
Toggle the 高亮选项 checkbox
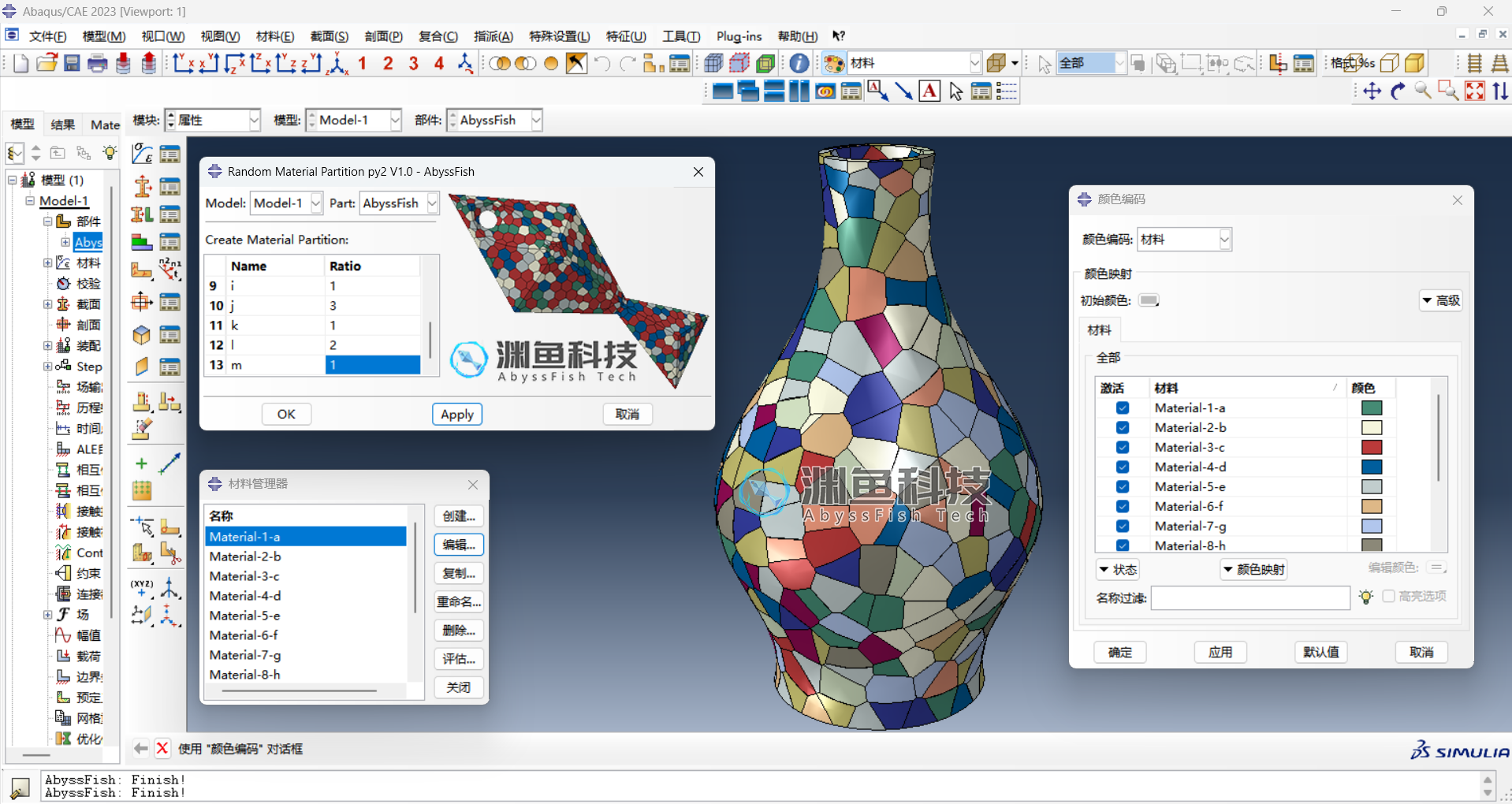[1389, 596]
